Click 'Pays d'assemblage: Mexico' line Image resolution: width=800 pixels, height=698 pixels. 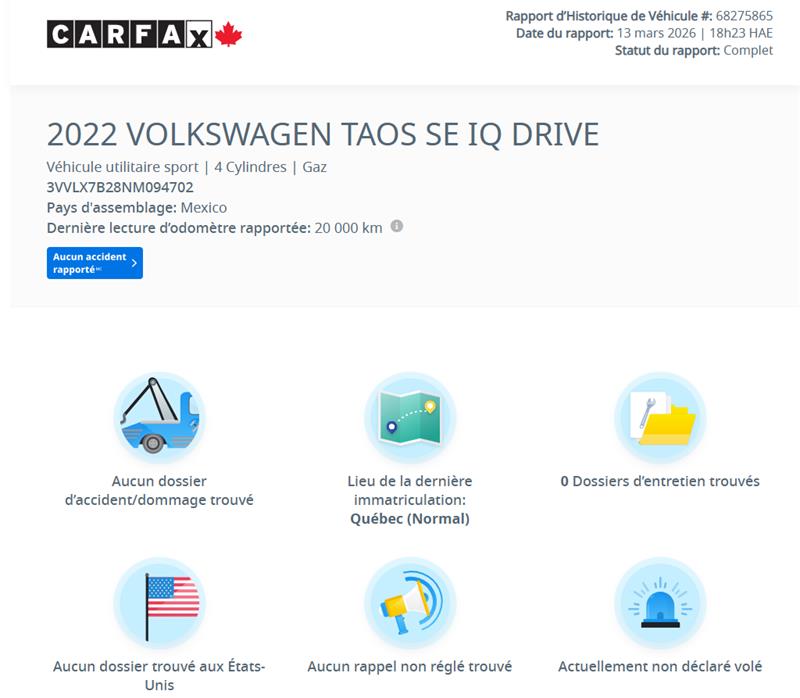[137, 208]
